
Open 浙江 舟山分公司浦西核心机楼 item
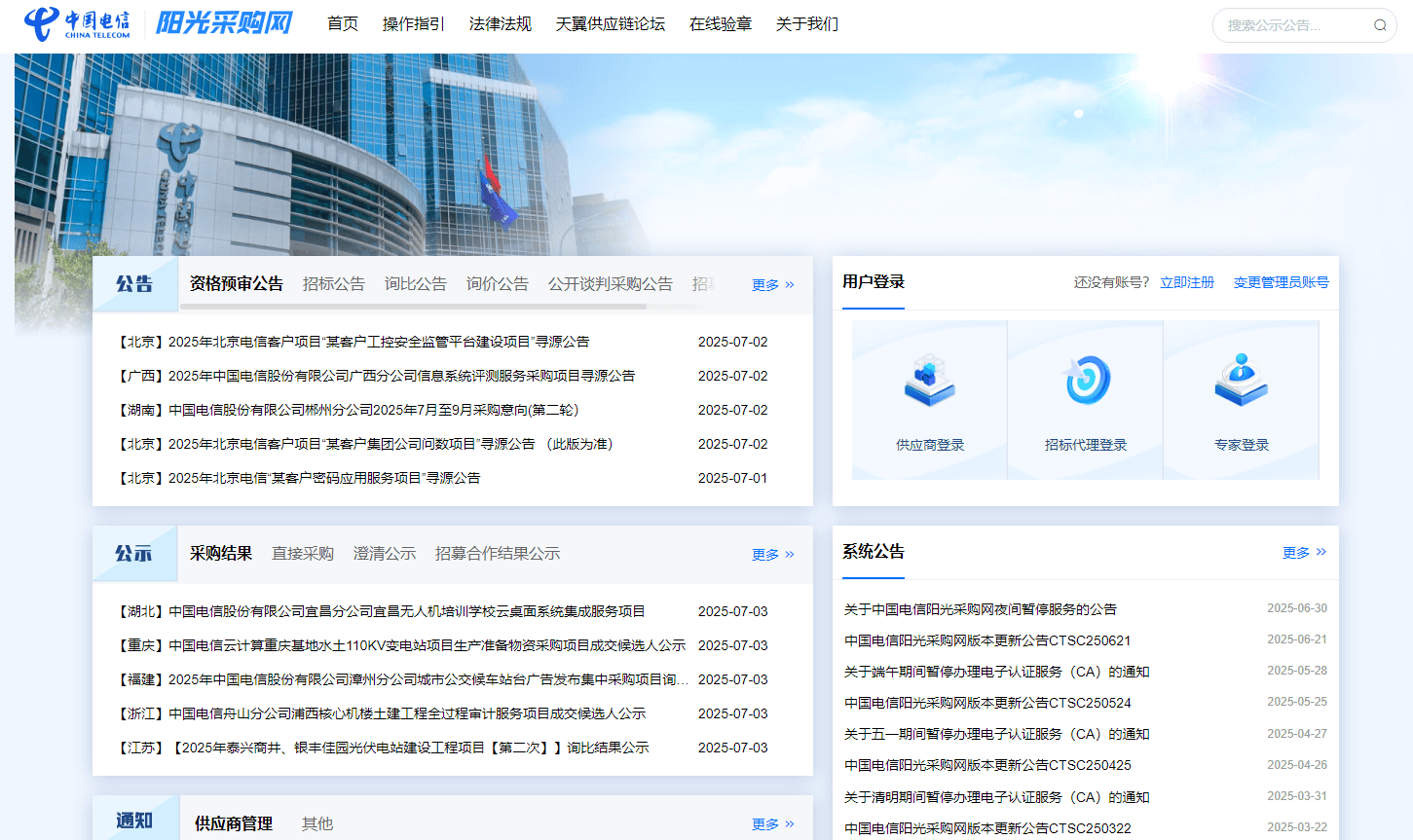pyautogui.click(x=380, y=713)
